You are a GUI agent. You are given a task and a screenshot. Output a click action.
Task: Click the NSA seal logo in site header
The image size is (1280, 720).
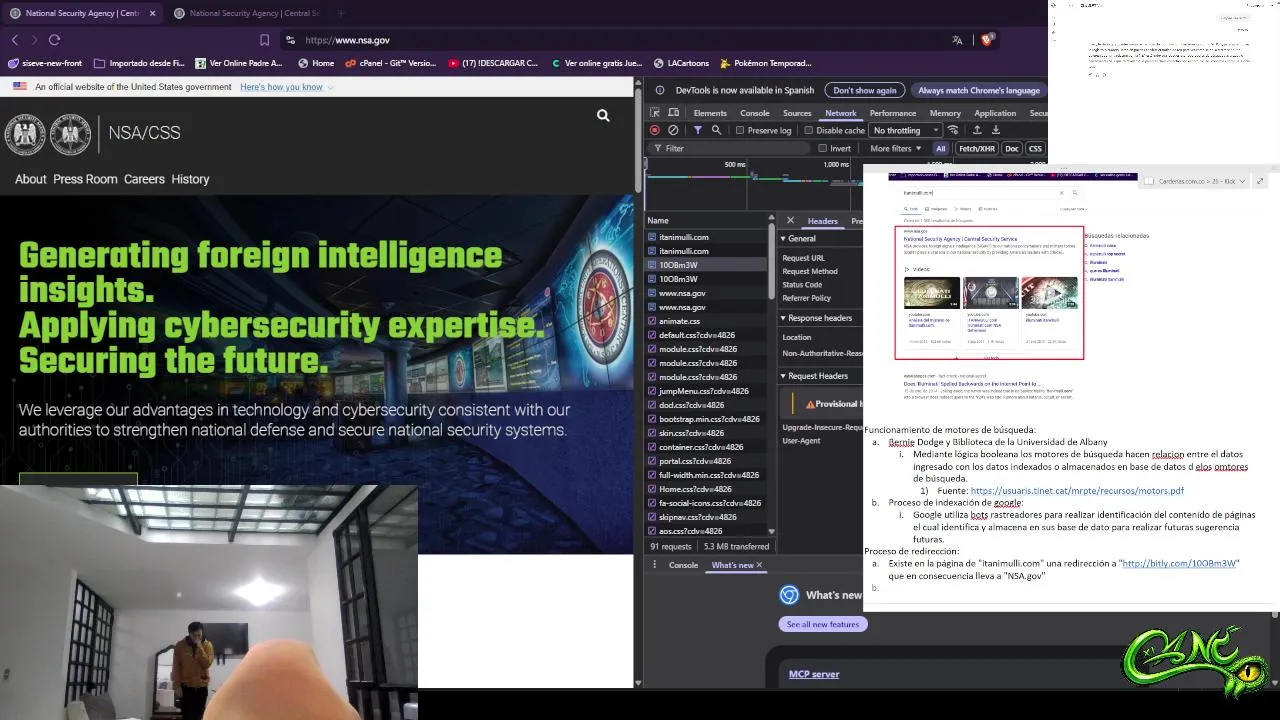[x=26, y=135]
